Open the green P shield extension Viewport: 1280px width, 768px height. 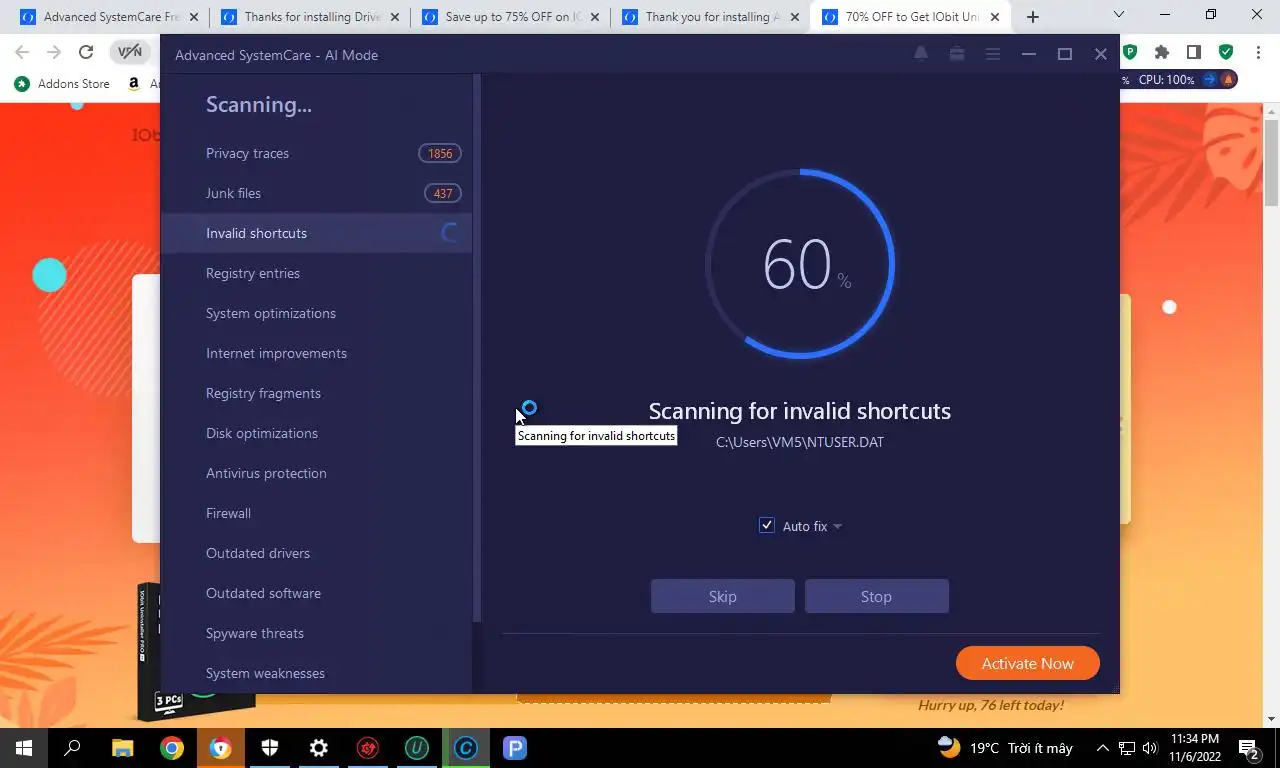(x=1130, y=52)
